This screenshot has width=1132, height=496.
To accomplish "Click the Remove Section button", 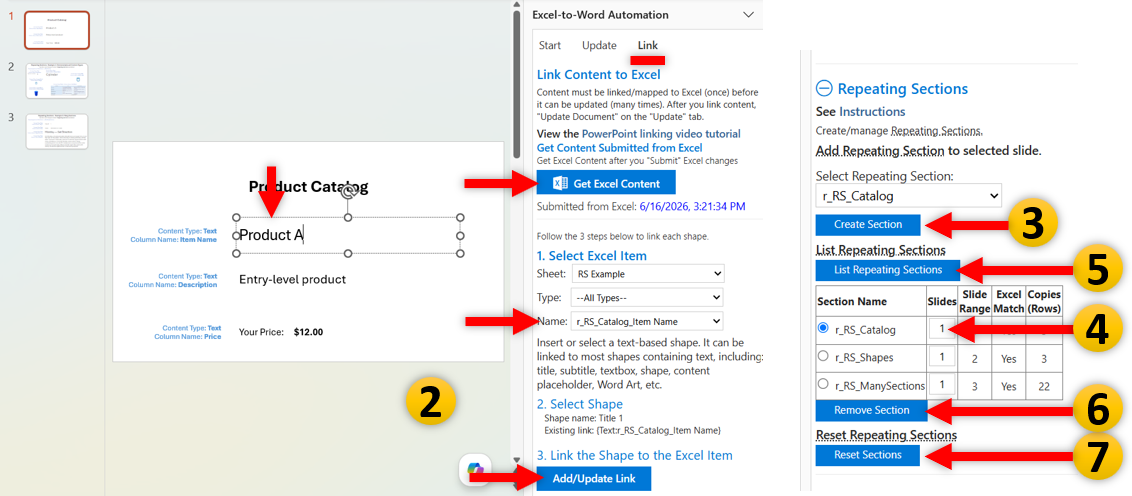I will 871,410.
